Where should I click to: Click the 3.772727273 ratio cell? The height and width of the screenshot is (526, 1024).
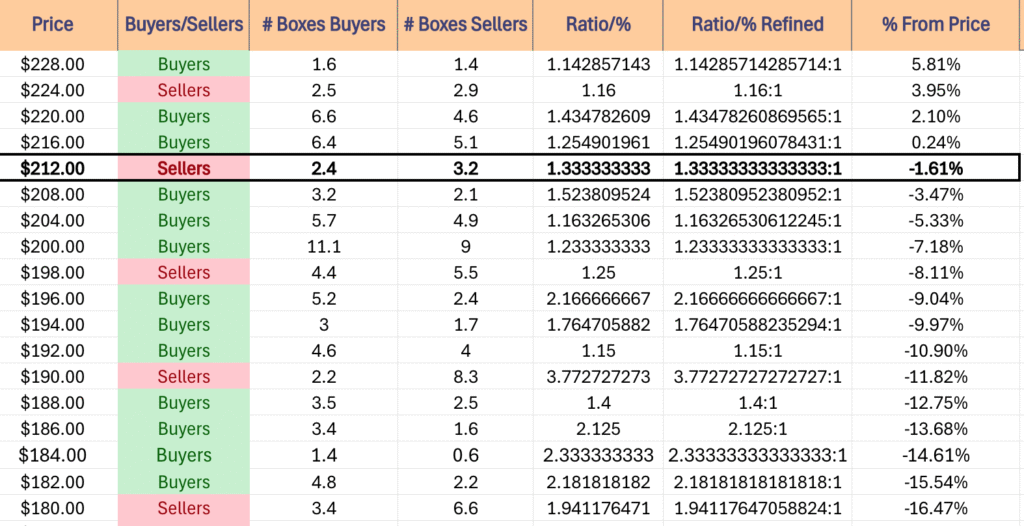tap(598, 377)
